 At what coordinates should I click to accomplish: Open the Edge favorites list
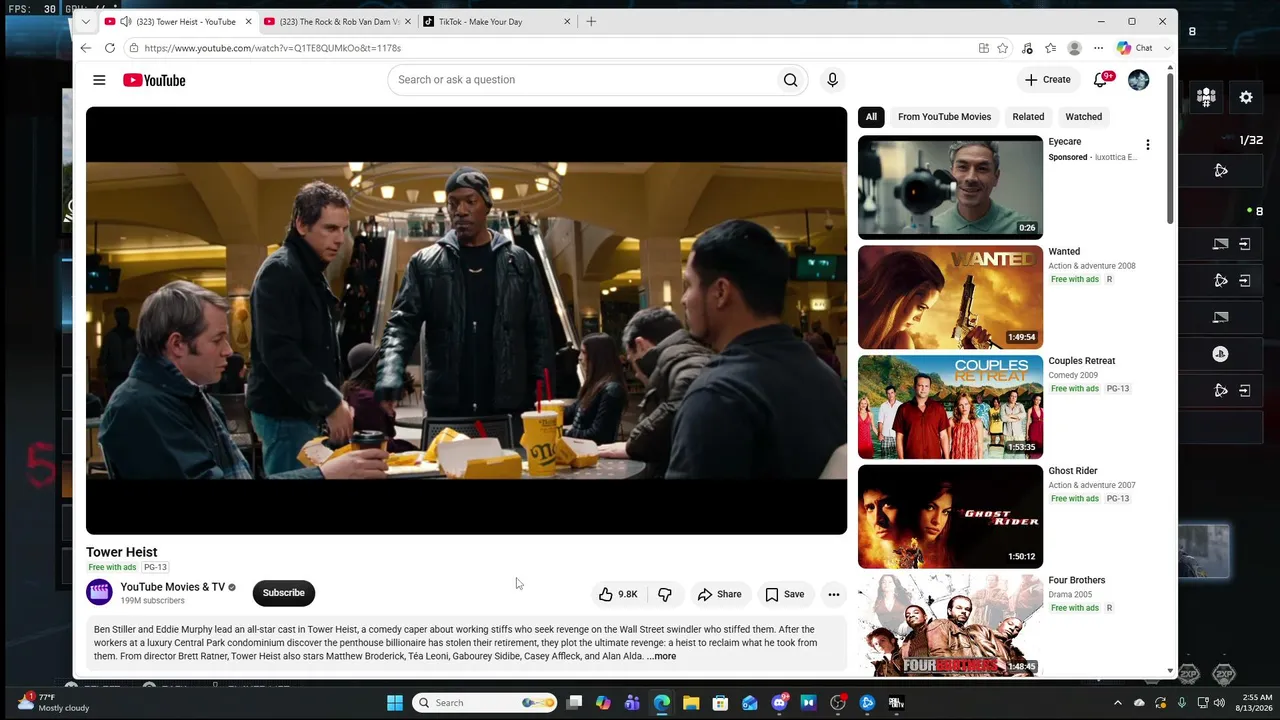coord(1050,48)
